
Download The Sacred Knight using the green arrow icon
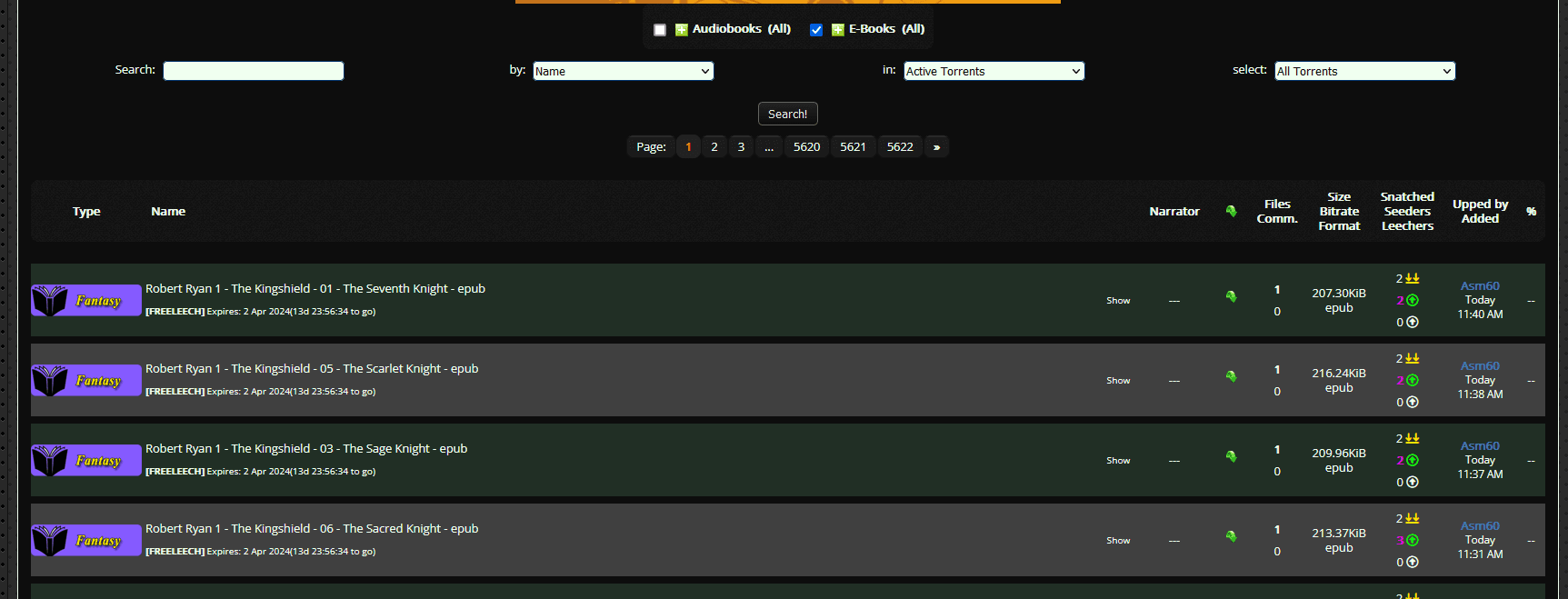pos(1231,536)
